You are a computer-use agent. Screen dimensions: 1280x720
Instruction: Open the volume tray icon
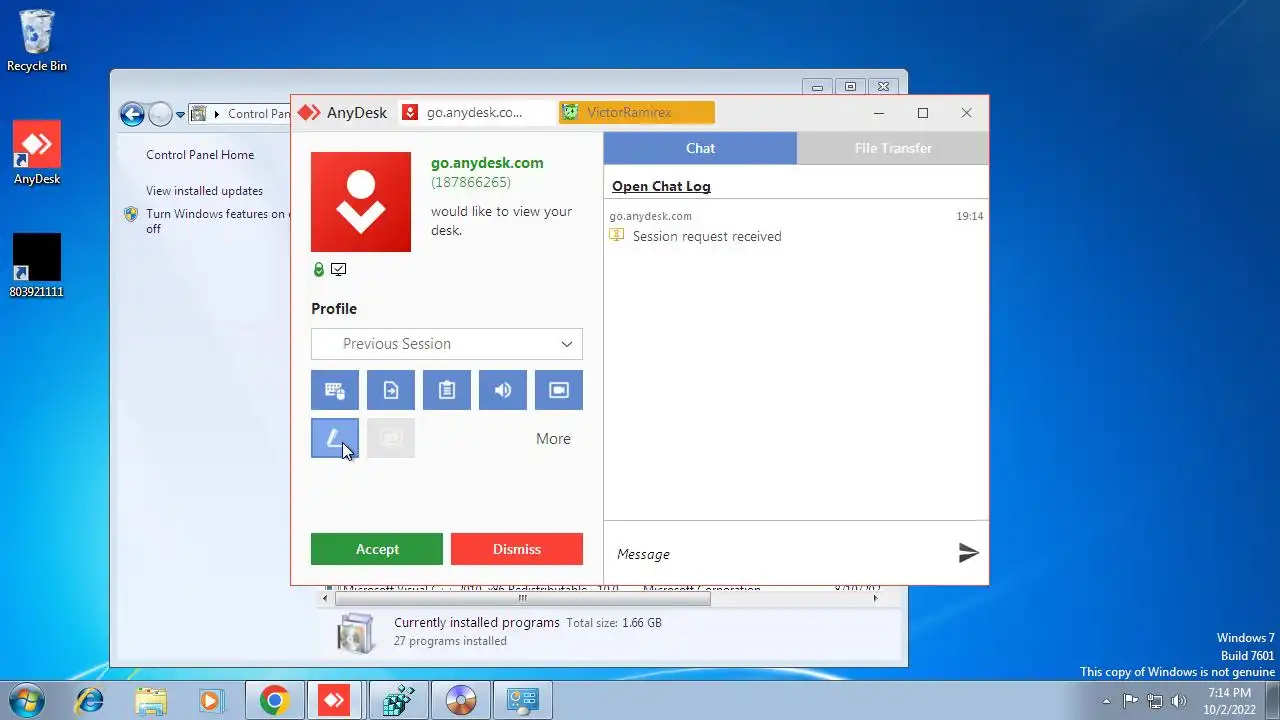click(1179, 701)
